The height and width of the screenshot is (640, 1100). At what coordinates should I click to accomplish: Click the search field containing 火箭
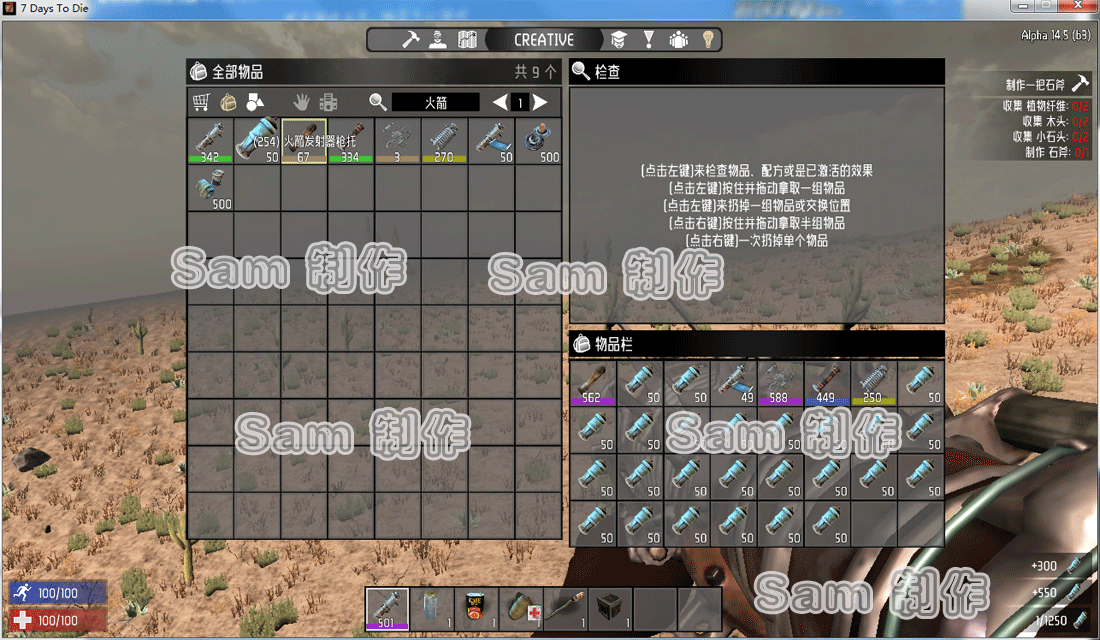[x=436, y=102]
